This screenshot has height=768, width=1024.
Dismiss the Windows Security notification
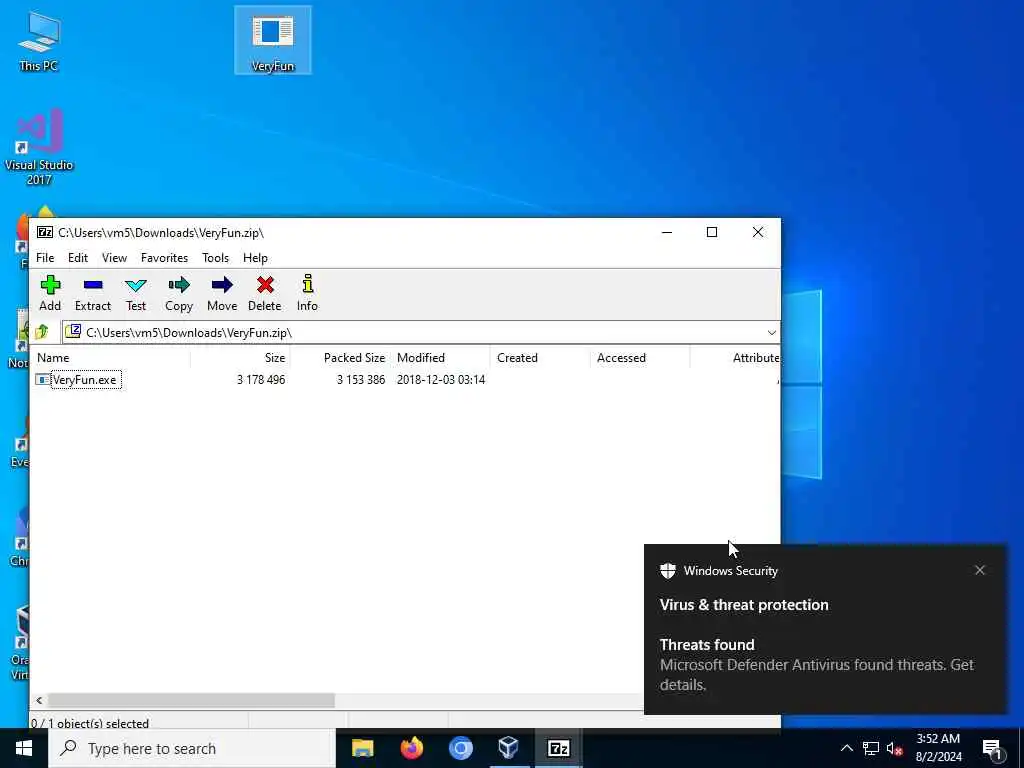(x=980, y=570)
